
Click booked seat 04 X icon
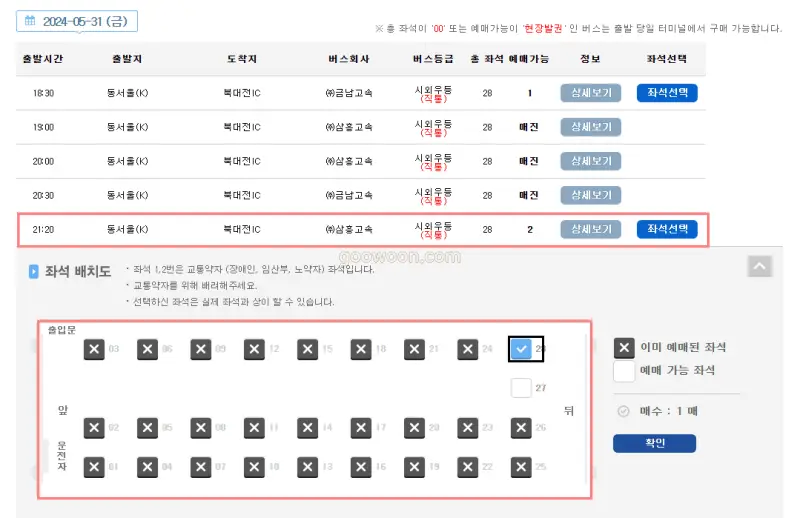(x=147, y=467)
